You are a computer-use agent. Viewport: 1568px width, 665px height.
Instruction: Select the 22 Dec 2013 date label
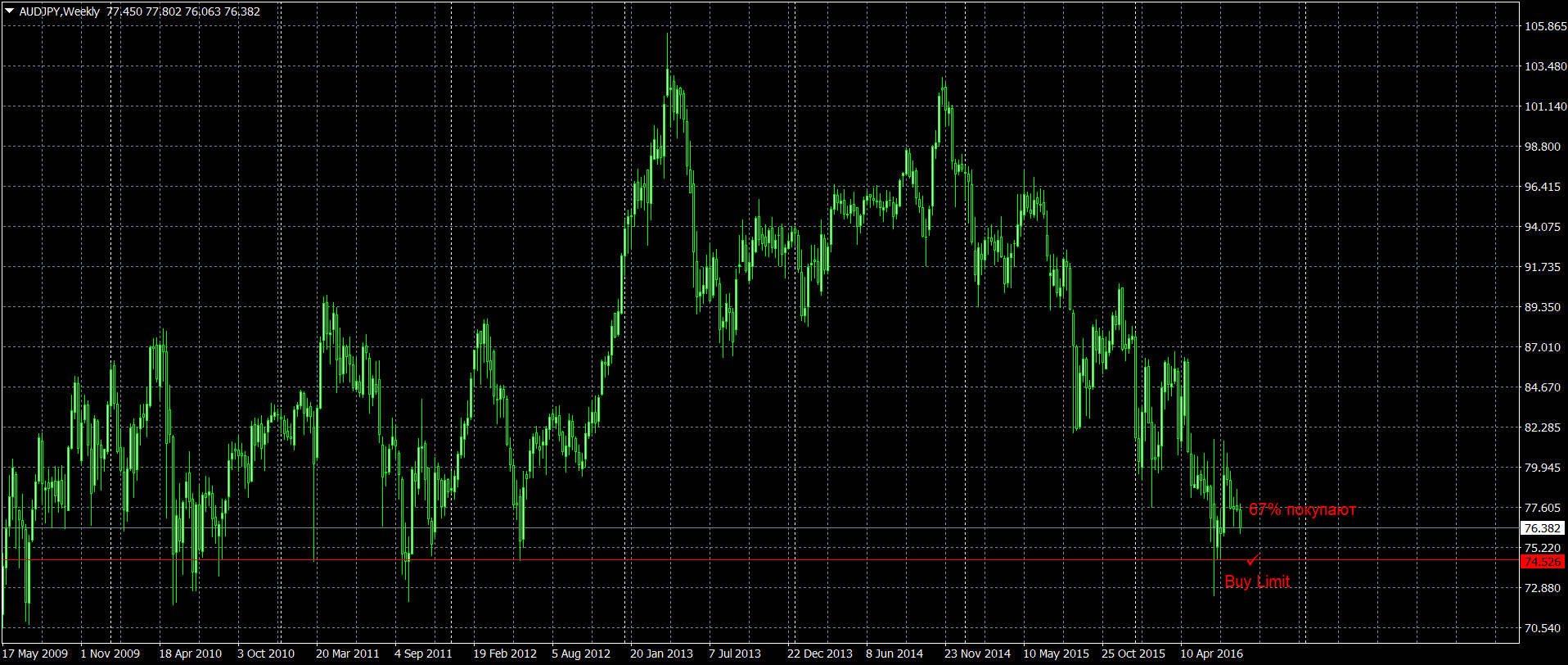pos(820,654)
